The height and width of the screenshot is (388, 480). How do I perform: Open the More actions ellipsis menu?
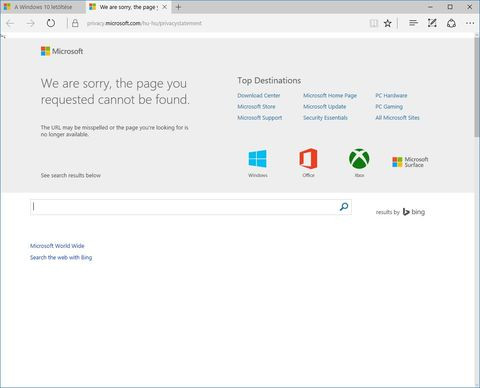point(470,23)
